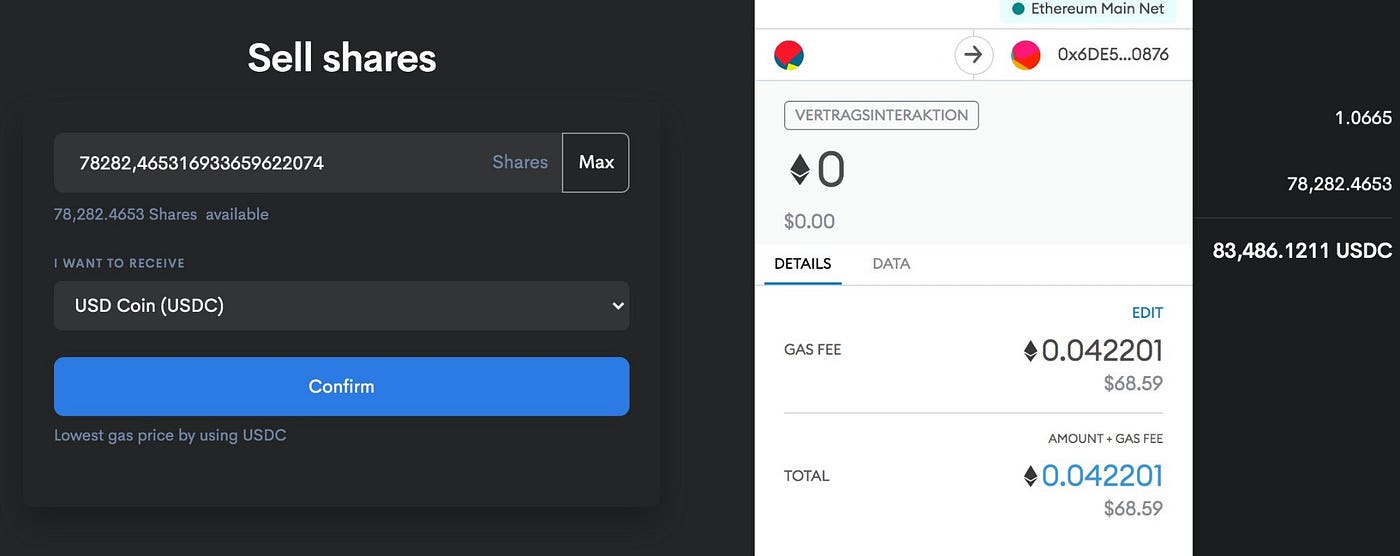Click the 'I WANT TO RECEIVE' label
Image resolution: width=1400 pixels, height=556 pixels.
[119, 263]
